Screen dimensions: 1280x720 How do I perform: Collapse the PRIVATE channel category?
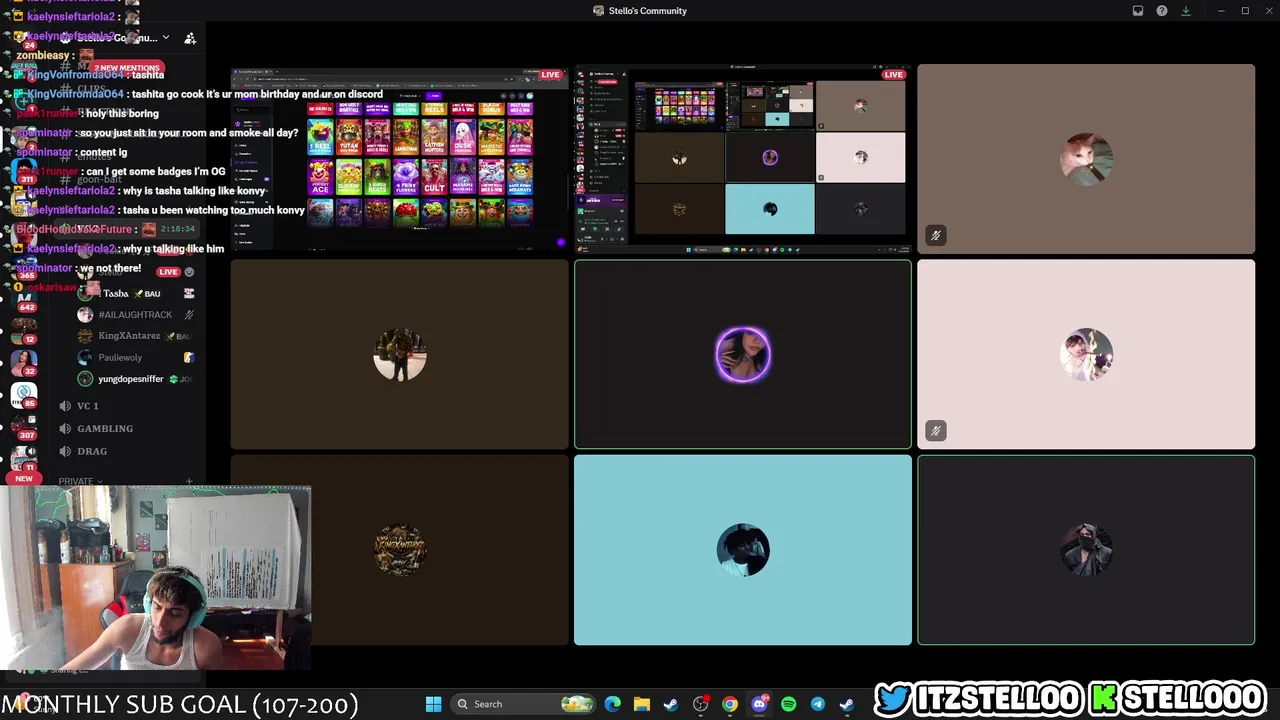pyautogui.click(x=80, y=481)
